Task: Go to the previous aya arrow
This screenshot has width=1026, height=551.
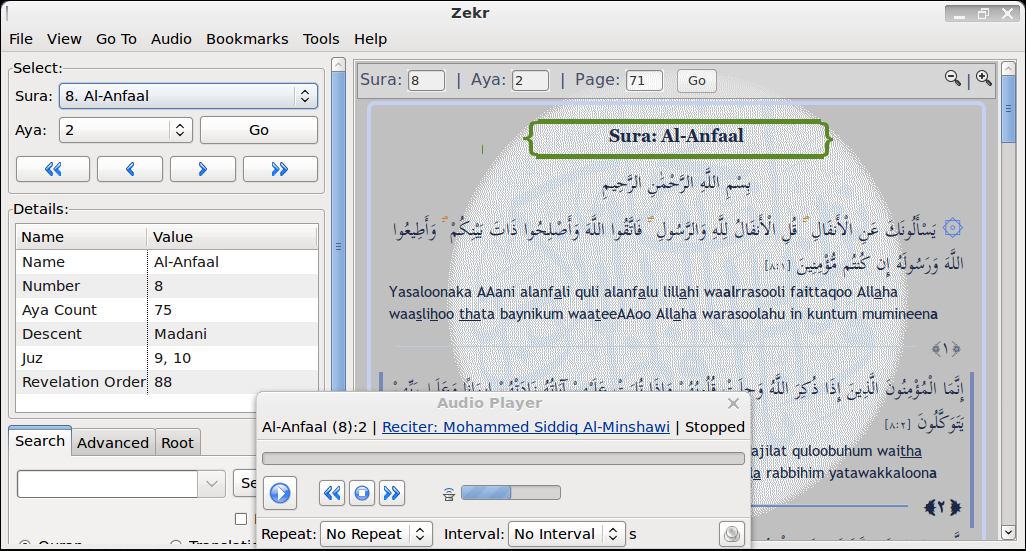Action: (x=130, y=169)
